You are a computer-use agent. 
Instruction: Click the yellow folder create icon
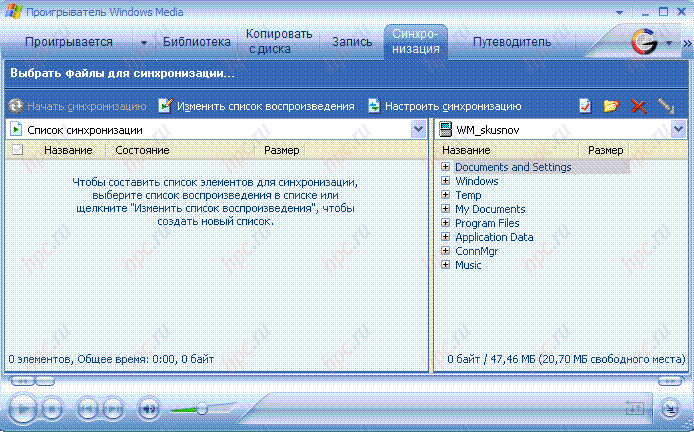(611, 106)
